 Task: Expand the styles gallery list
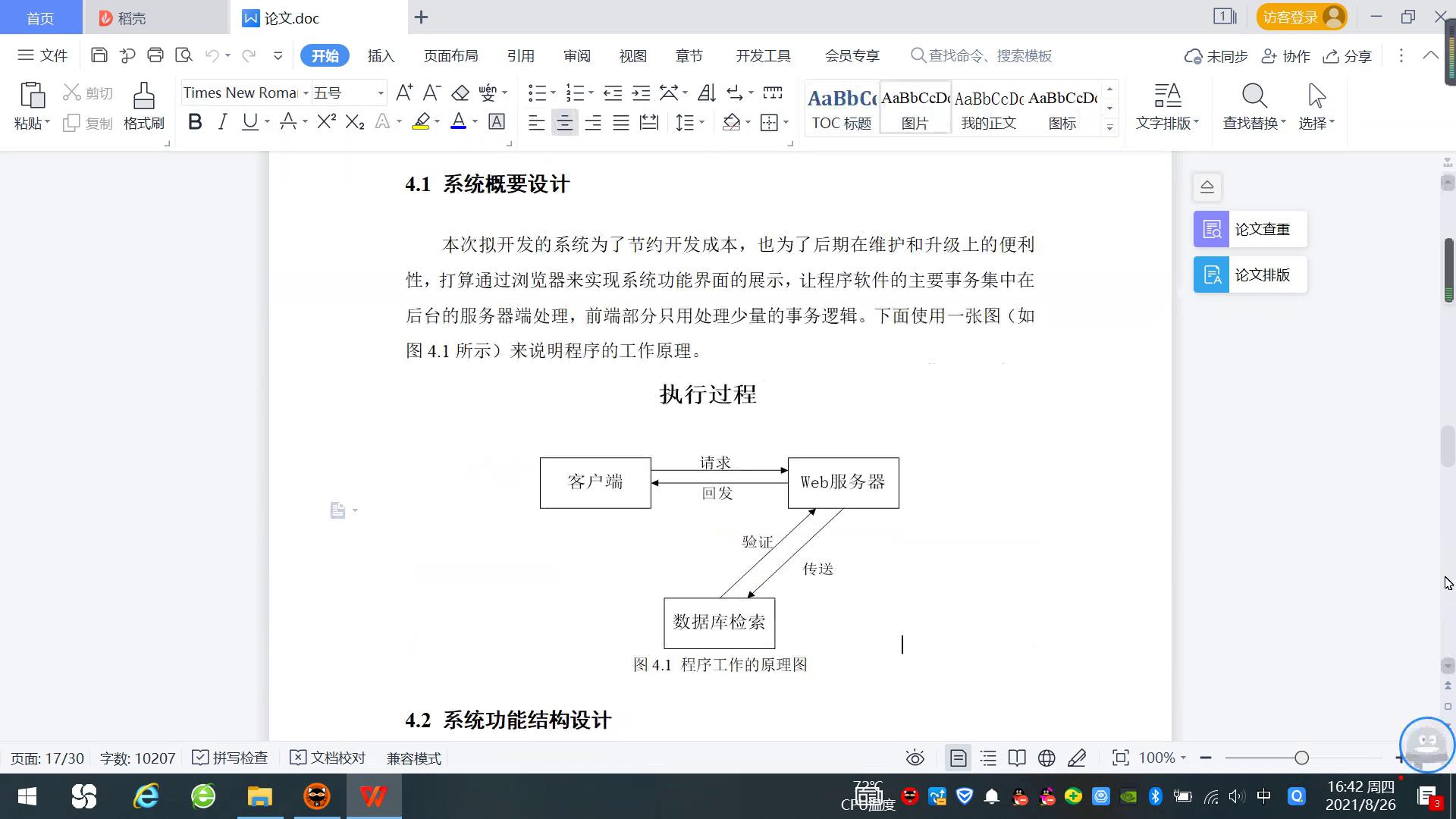tap(1109, 127)
